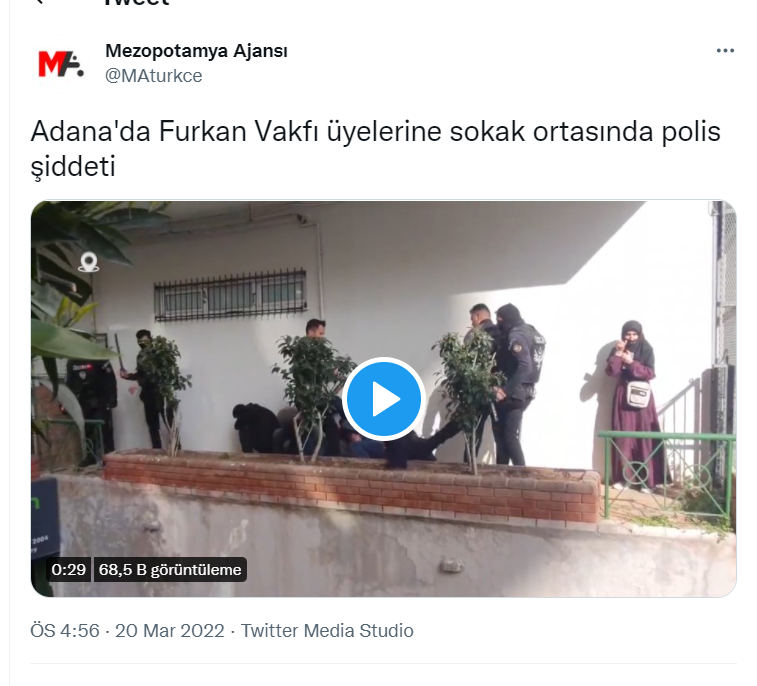Open the Twitter Media Studio source link
The width and height of the screenshot is (757, 686).
click(x=327, y=630)
